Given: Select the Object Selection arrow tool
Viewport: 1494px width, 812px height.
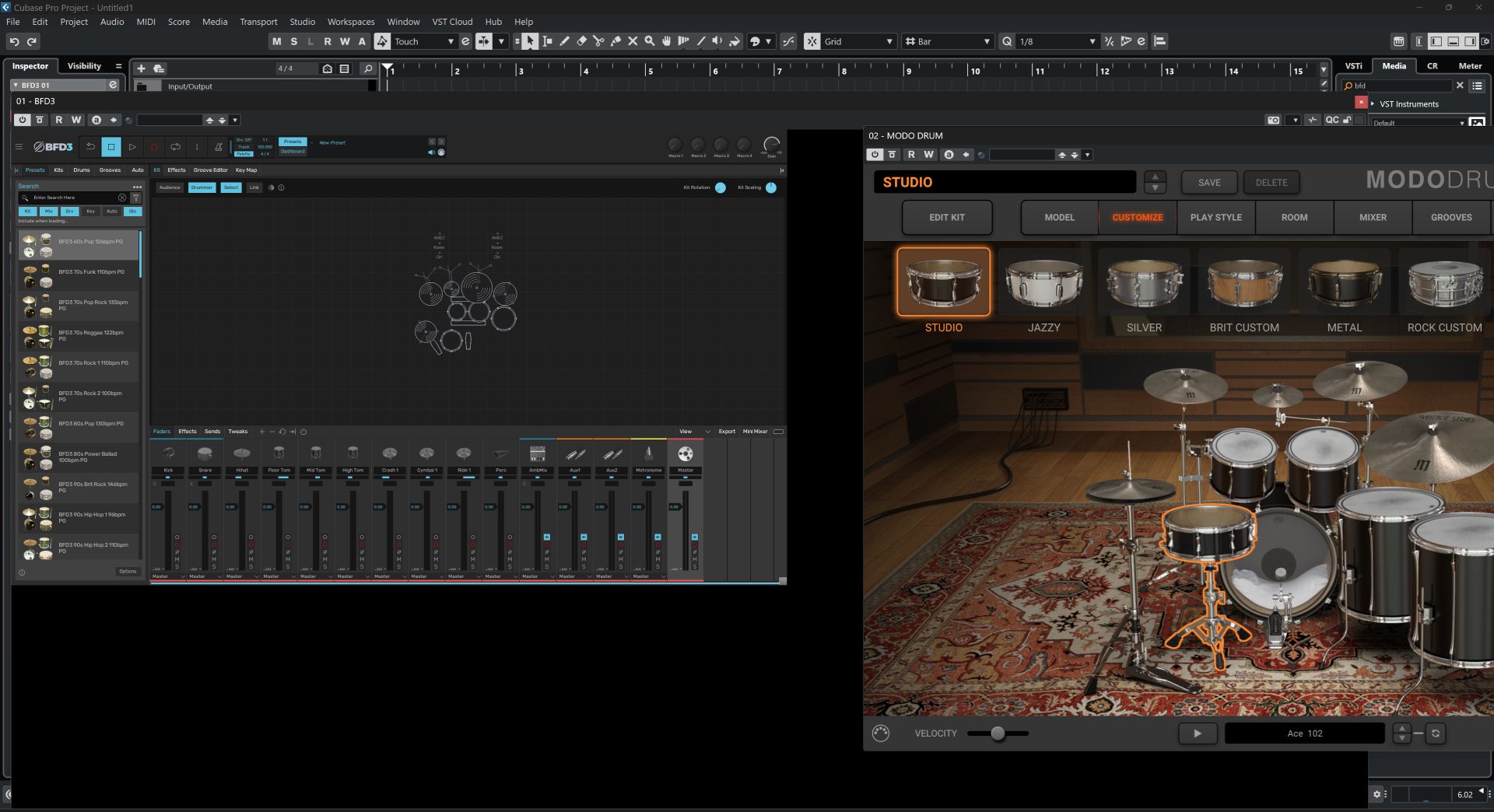Looking at the screenshot, I should 529,41.
